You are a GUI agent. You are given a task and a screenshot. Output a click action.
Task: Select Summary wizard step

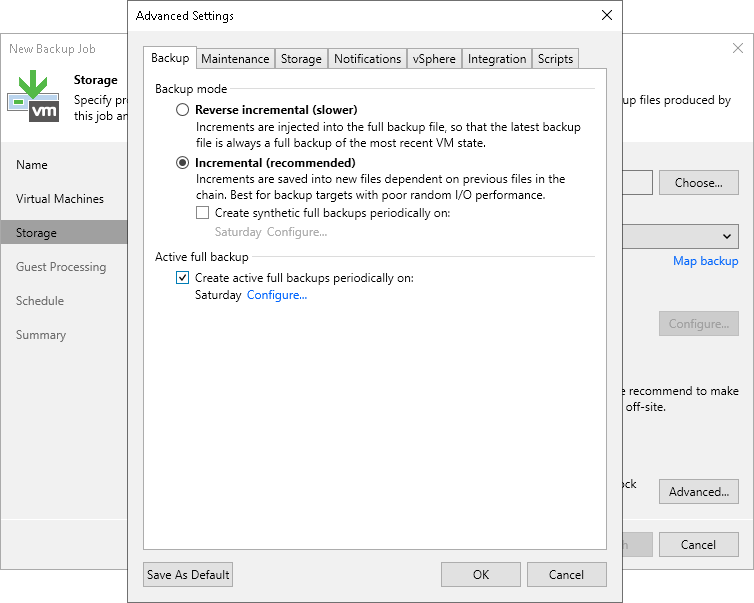[x=41, y=335]
